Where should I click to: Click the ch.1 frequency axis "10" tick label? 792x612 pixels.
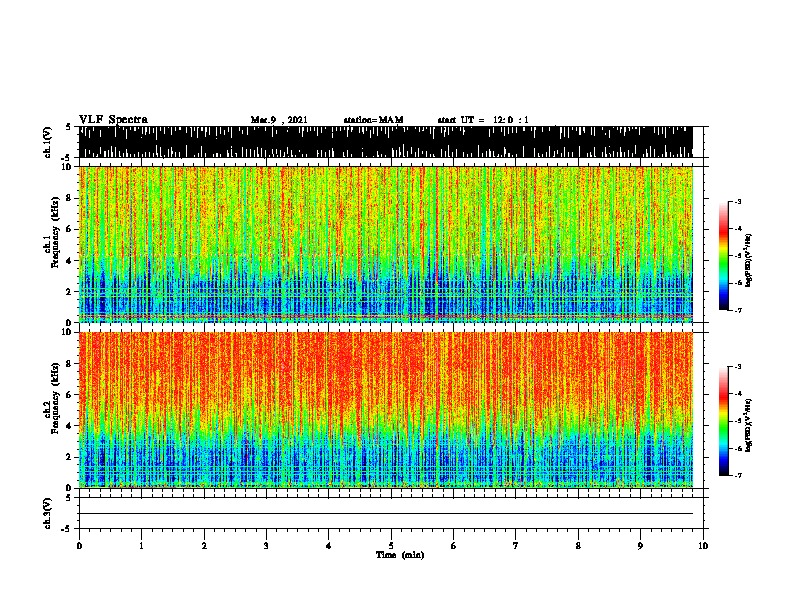(67, 167)
